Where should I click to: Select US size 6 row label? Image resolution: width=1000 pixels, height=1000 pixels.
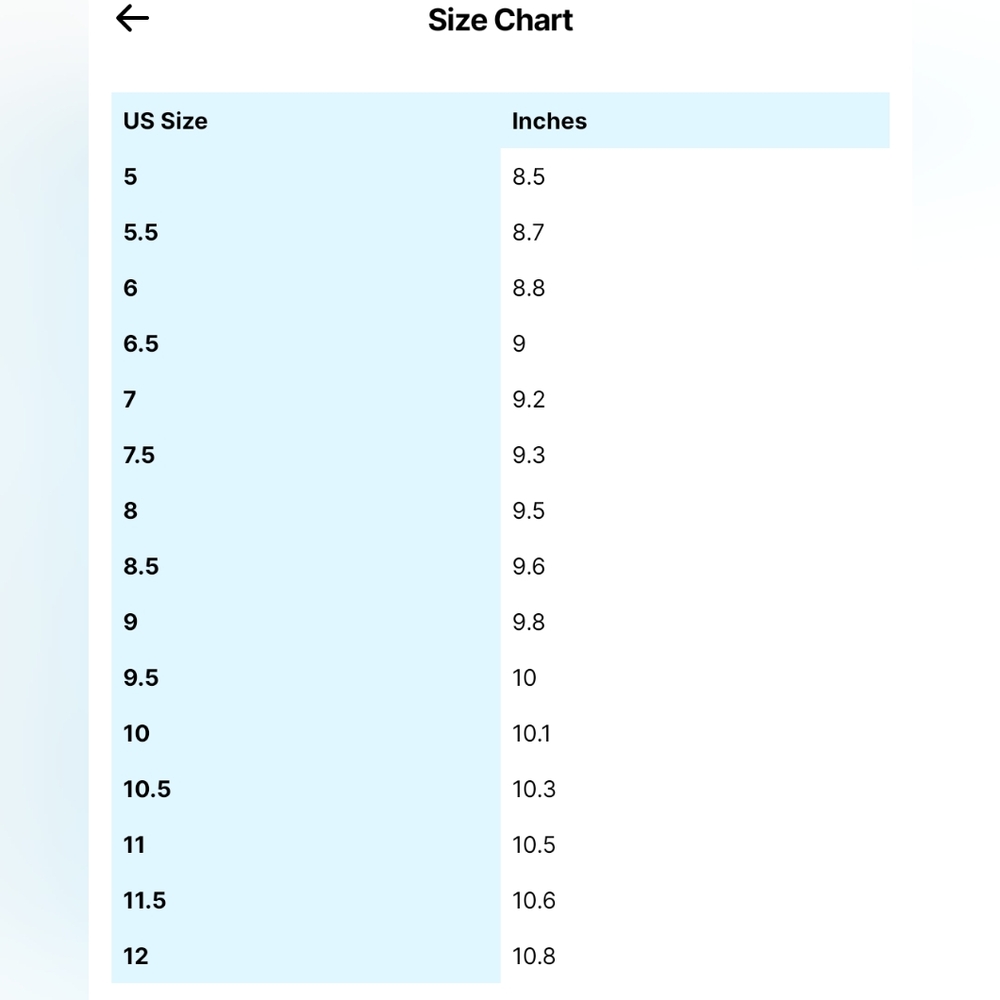[130, 288]
